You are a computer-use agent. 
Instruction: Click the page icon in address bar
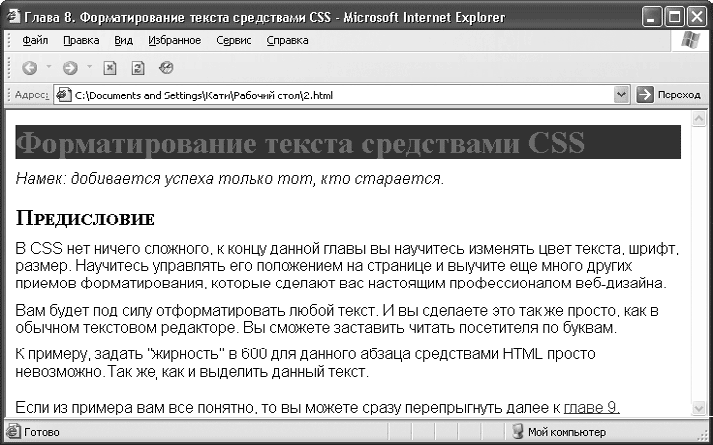pos(64,95)
